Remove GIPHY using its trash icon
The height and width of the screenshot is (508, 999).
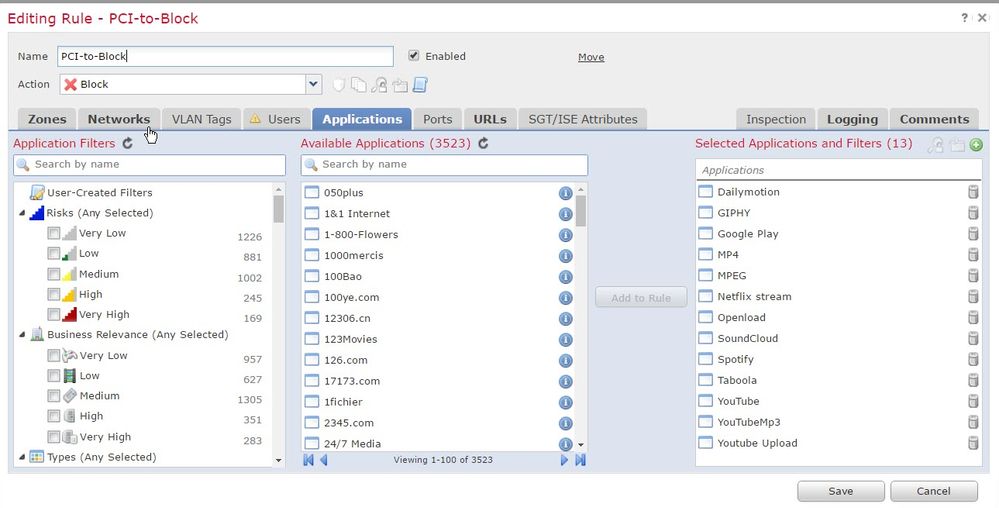pos(973,213)
